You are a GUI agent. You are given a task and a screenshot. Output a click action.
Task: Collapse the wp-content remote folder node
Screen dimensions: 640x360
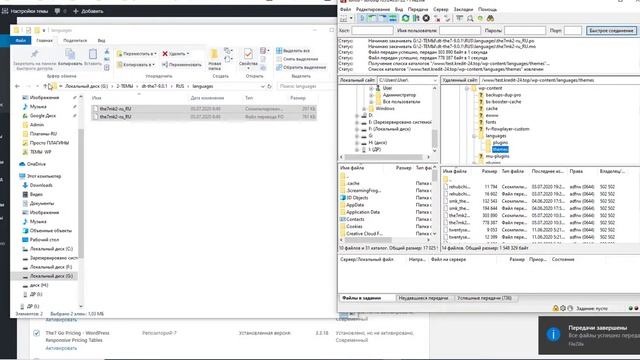click(467, 88)
